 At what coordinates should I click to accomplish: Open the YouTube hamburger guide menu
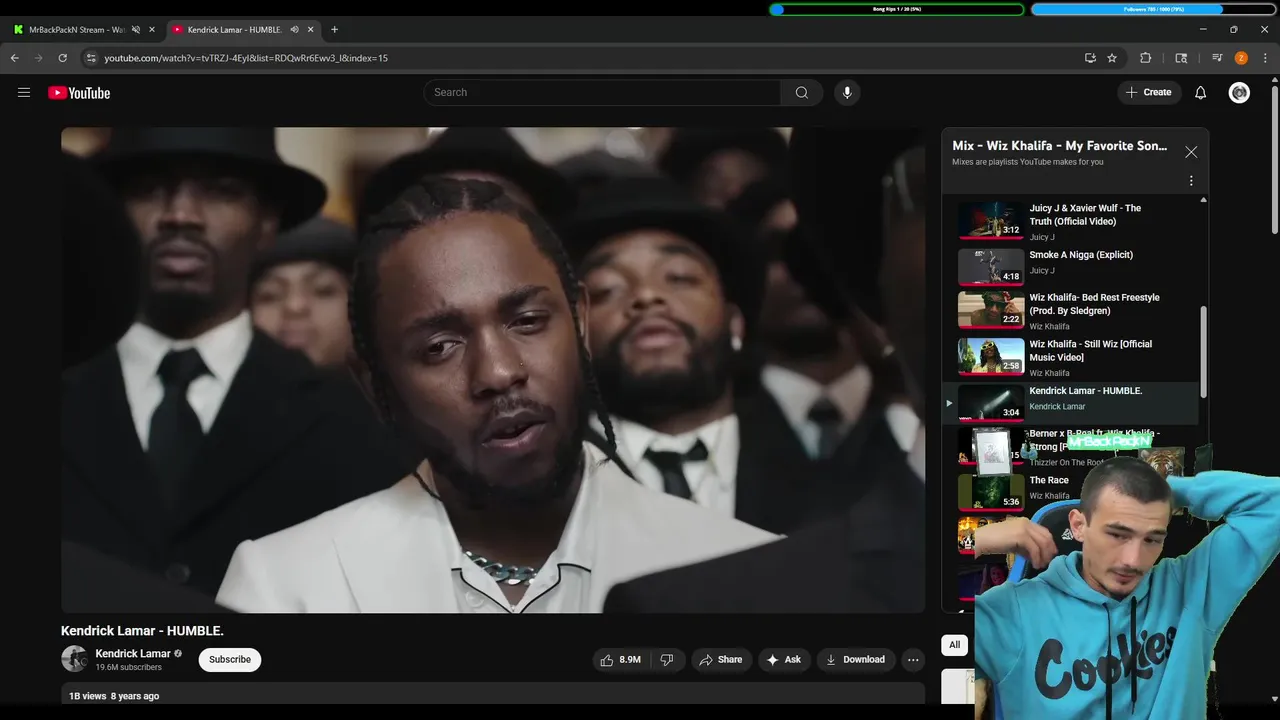(24, 93)
